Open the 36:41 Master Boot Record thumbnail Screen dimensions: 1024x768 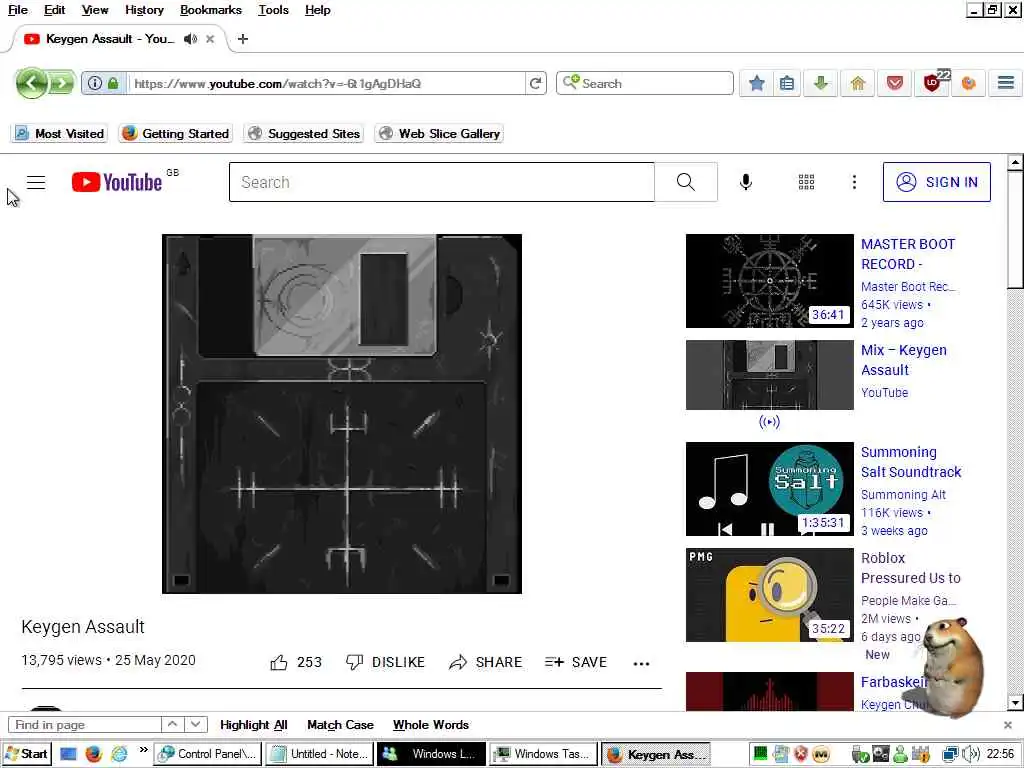[769, 281]
